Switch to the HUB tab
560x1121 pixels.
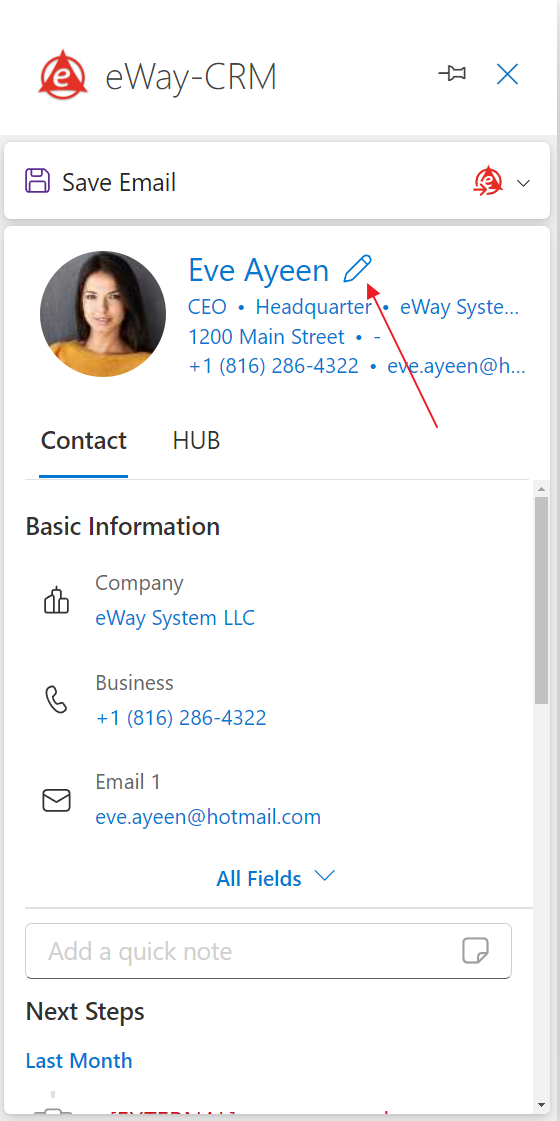(x=196, y=440)
